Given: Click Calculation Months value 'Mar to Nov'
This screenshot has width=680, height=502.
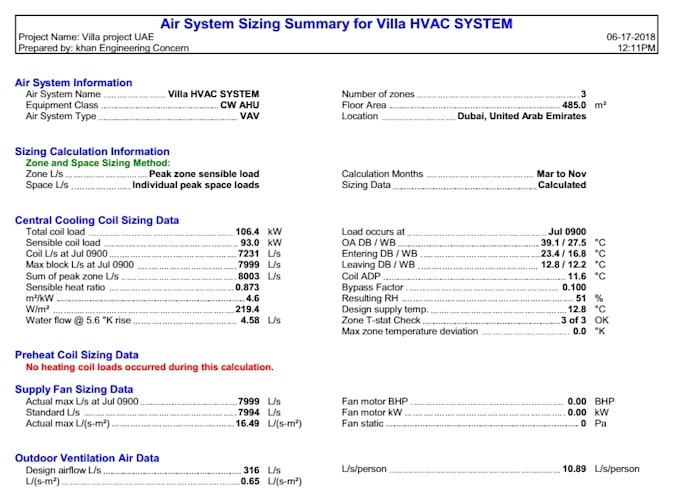Looking at the screenshot, I should 561,174.
